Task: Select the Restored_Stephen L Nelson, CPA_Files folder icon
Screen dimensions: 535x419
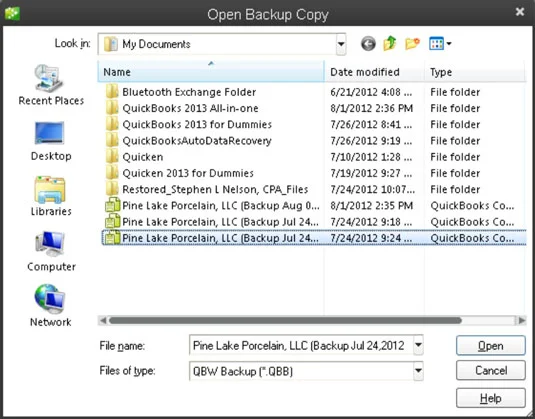Action: point(112,189)
